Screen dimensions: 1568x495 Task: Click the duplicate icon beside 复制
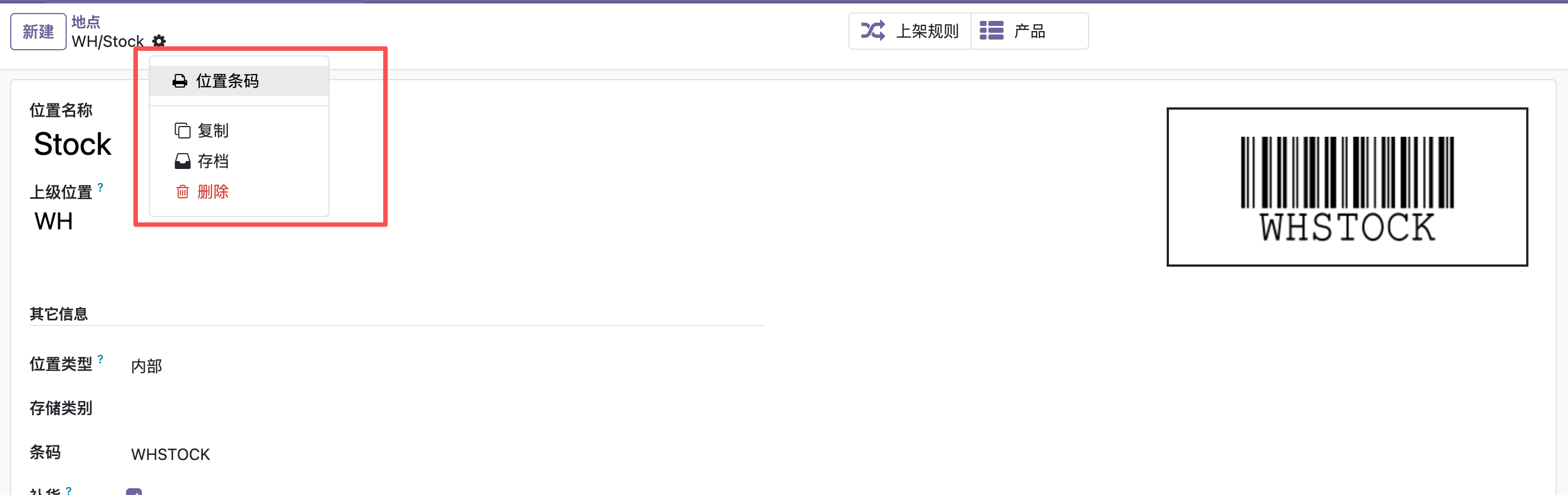tap(183, 131)
